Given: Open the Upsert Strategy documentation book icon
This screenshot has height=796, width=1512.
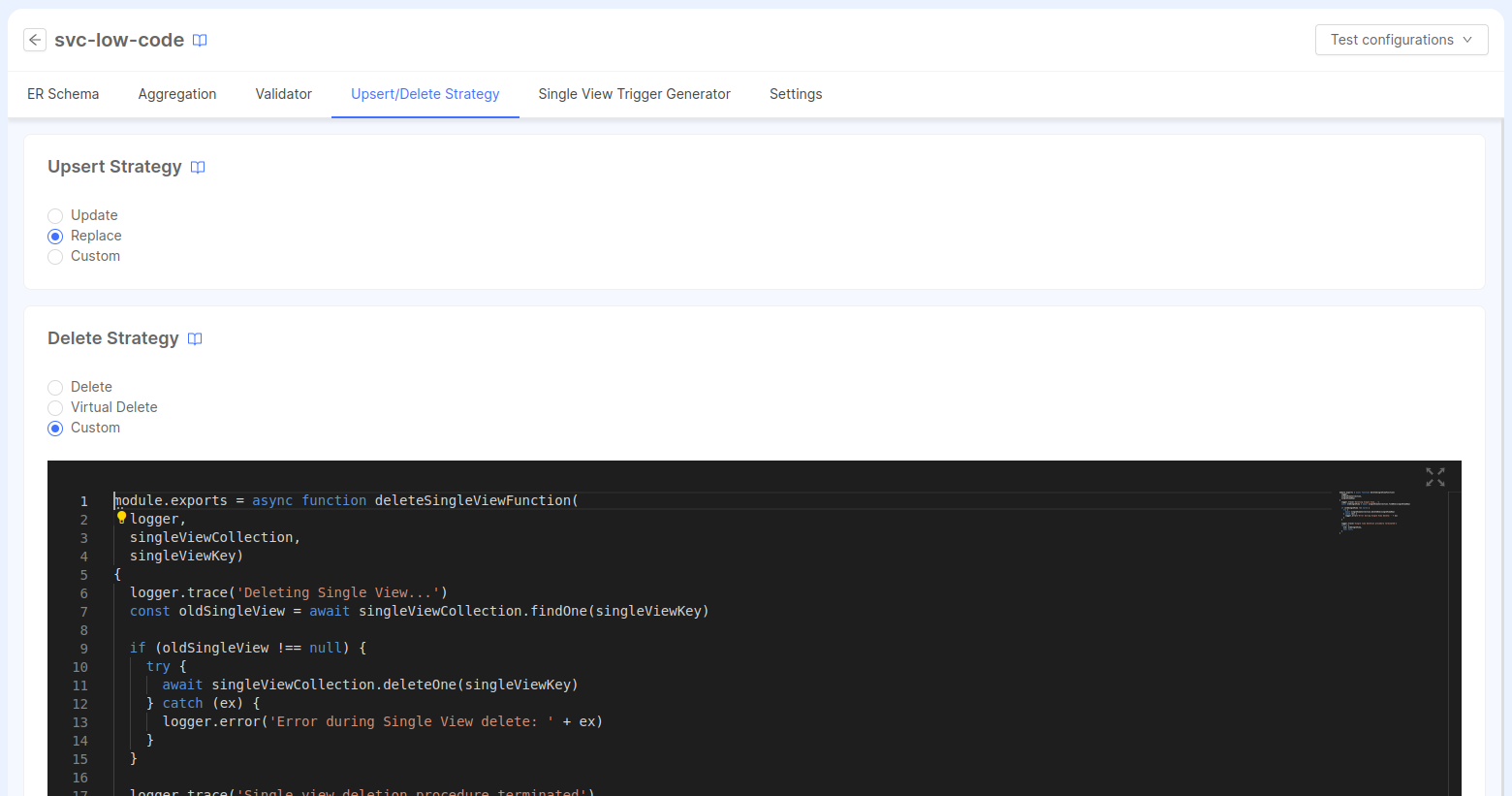Looking at the screenshot, I should [x=198, y=167].
